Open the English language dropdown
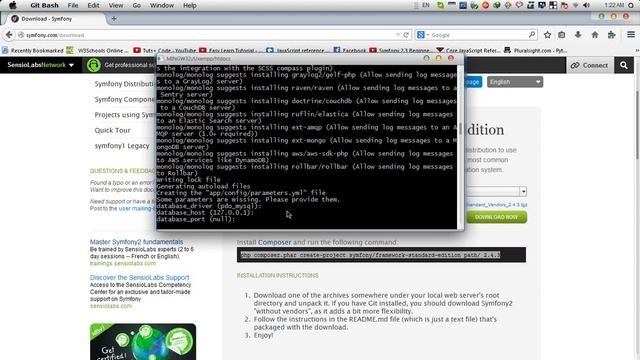Image resolution: width=640 pixels, height=360 pixels. point(515,82)
